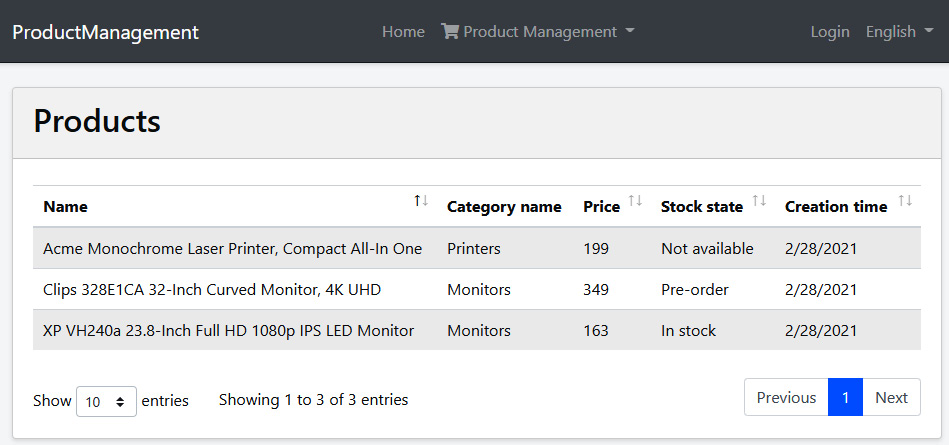Click the Previous pagination button
Screen dimensions: 949x445
[786, 397]
